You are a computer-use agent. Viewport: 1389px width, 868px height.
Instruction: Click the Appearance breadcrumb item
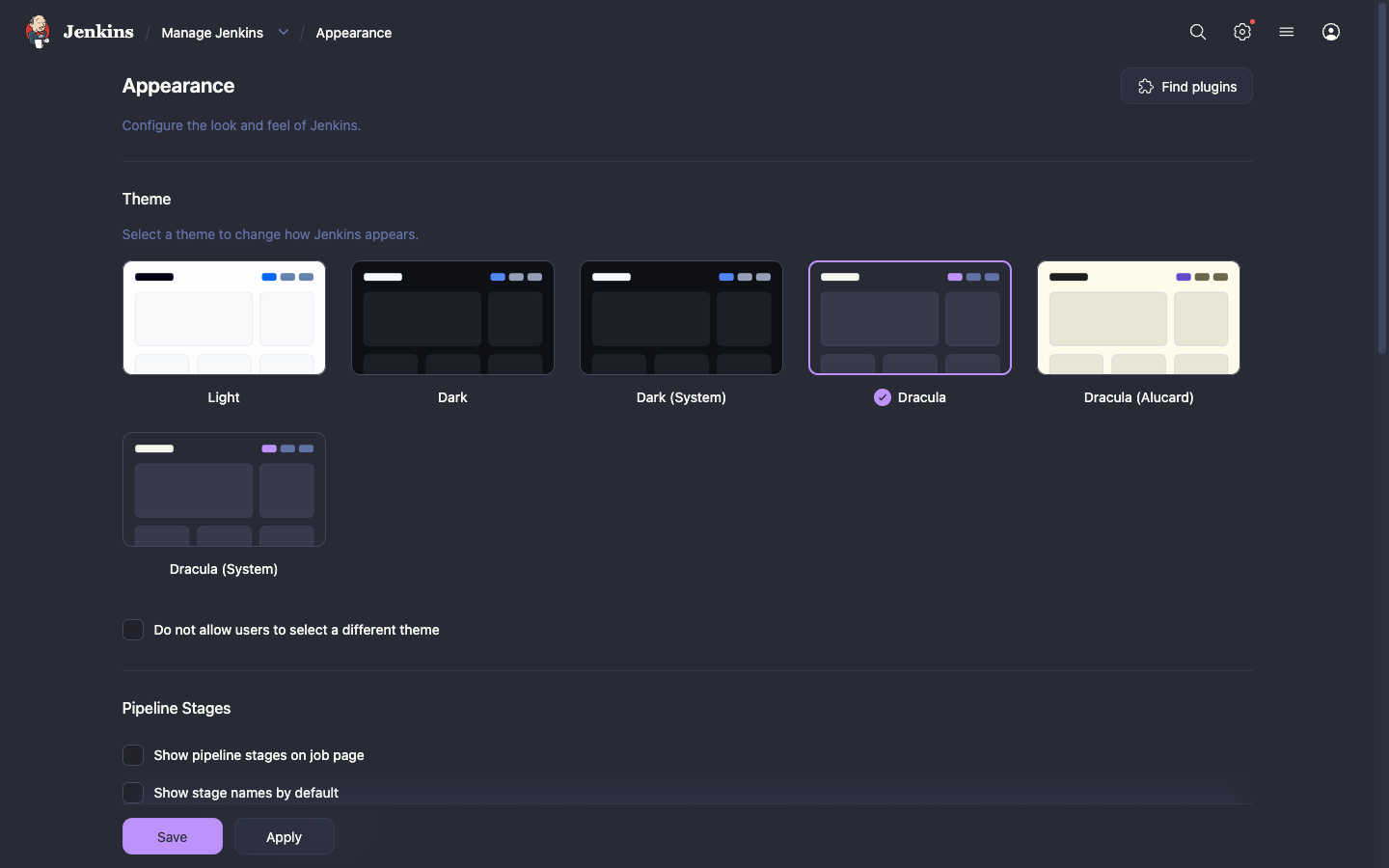(x=354, y=33)
